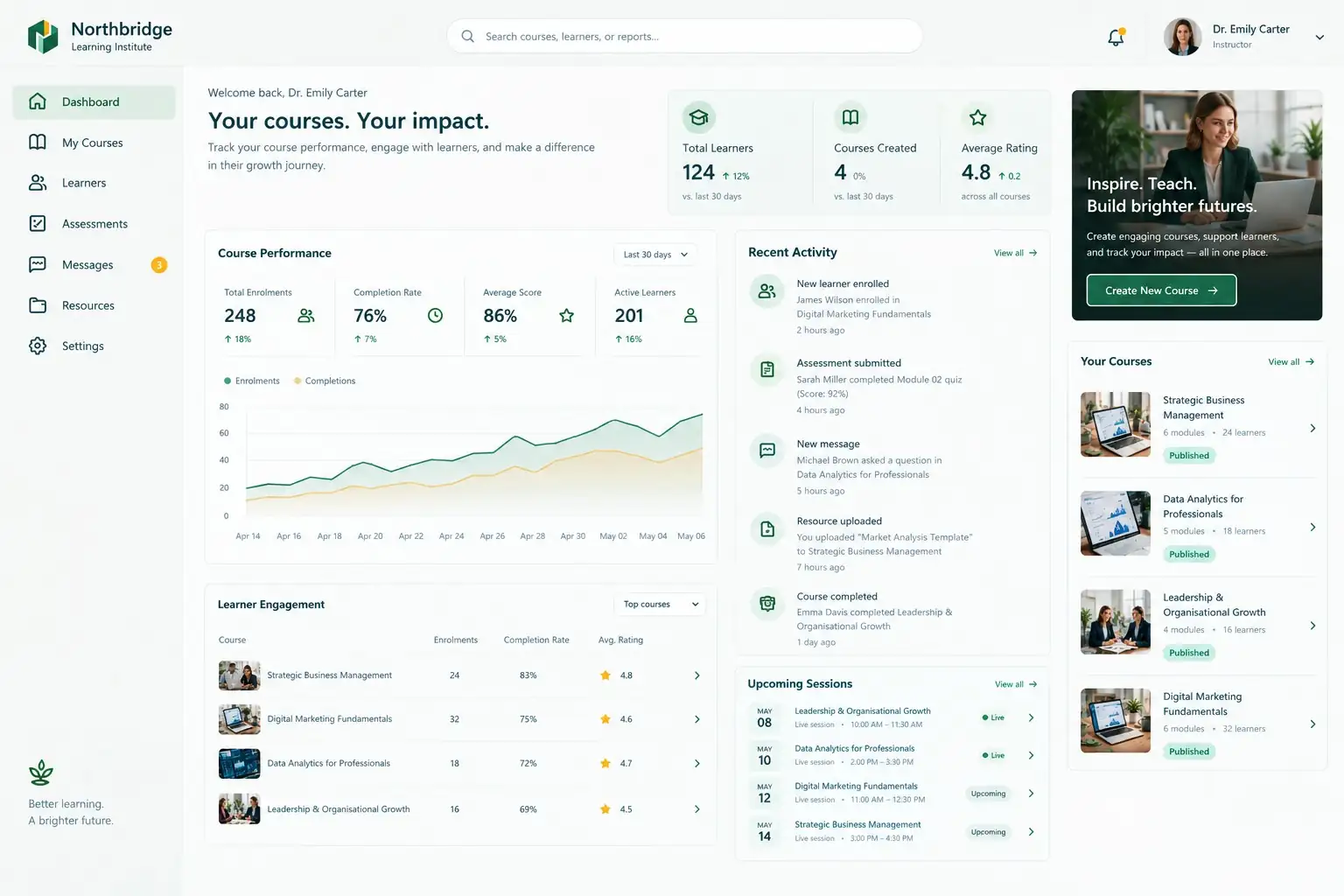Go to the Dashboard menu item
Screen dimensions: 1344x896
tap(94, 102)
